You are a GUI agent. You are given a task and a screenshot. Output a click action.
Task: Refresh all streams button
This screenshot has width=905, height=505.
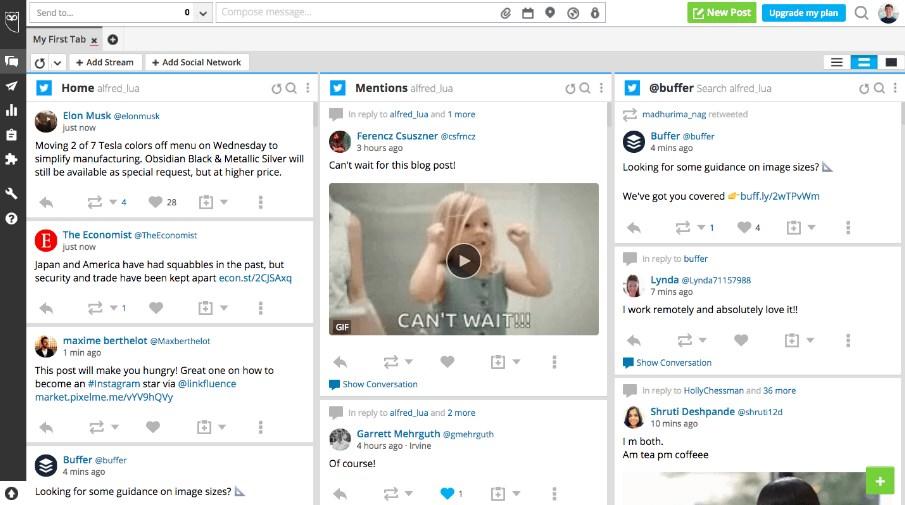point(40,62)
